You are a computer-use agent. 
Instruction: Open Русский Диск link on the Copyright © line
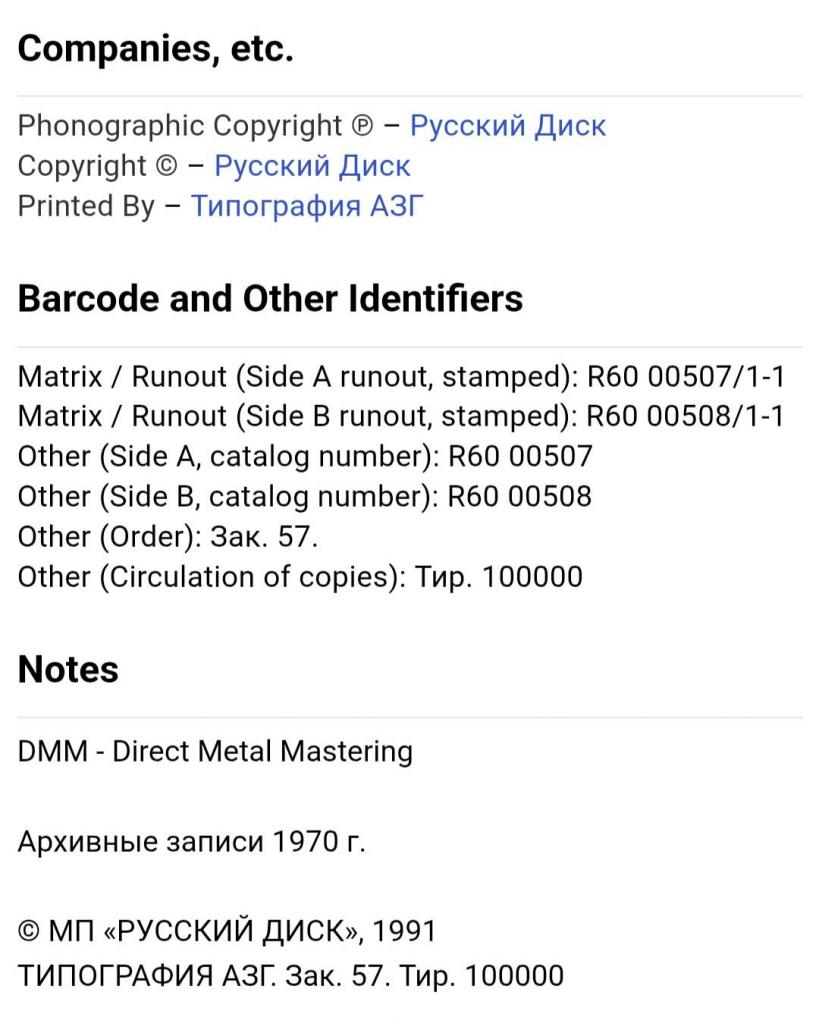tap(312, 166)
